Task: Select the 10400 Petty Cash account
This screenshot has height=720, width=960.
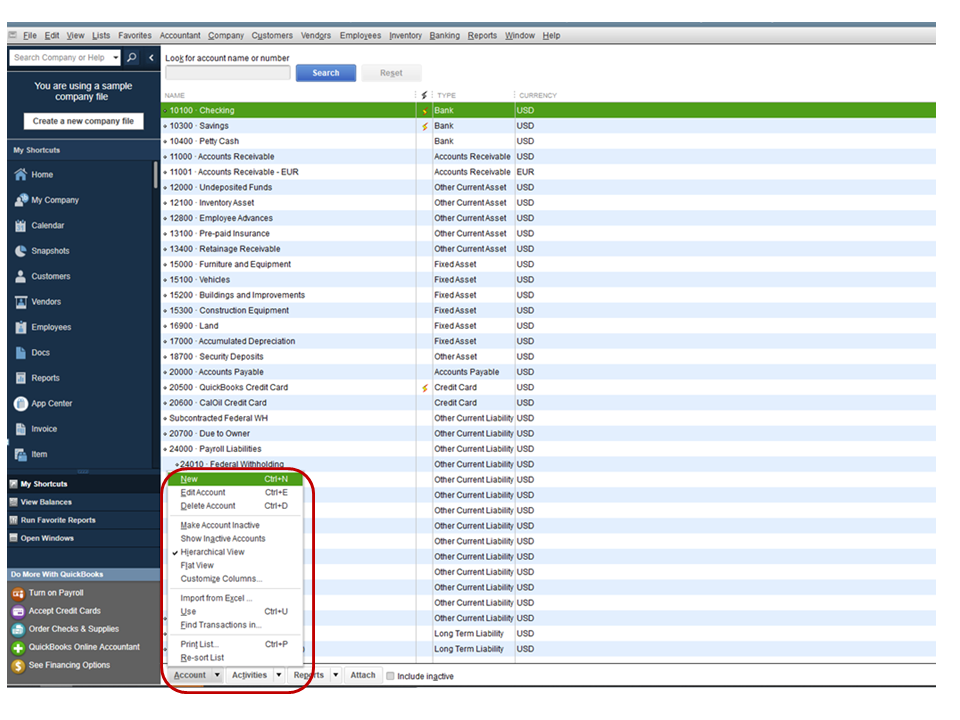Action: [x=549, y=141]
